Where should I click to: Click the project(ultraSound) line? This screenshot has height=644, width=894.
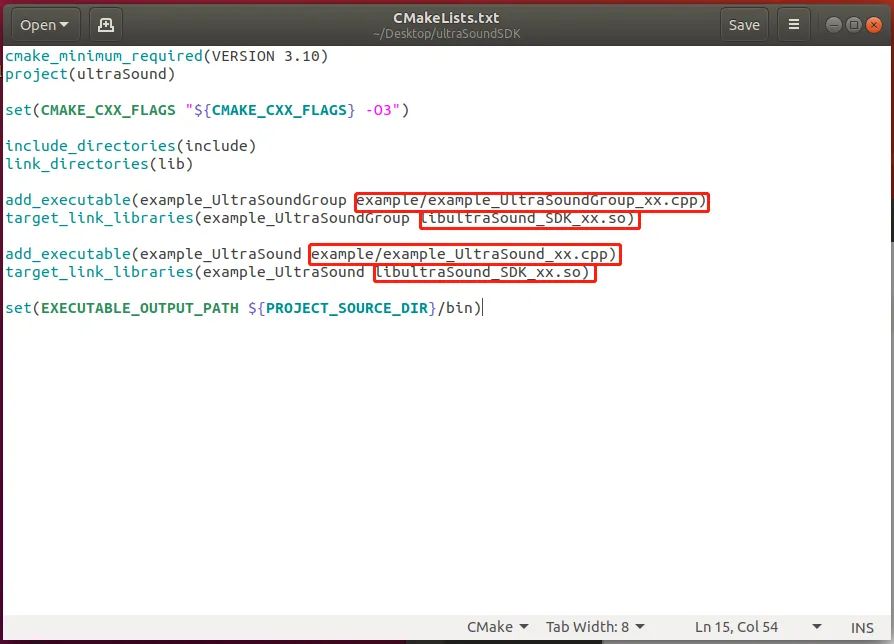90,74
